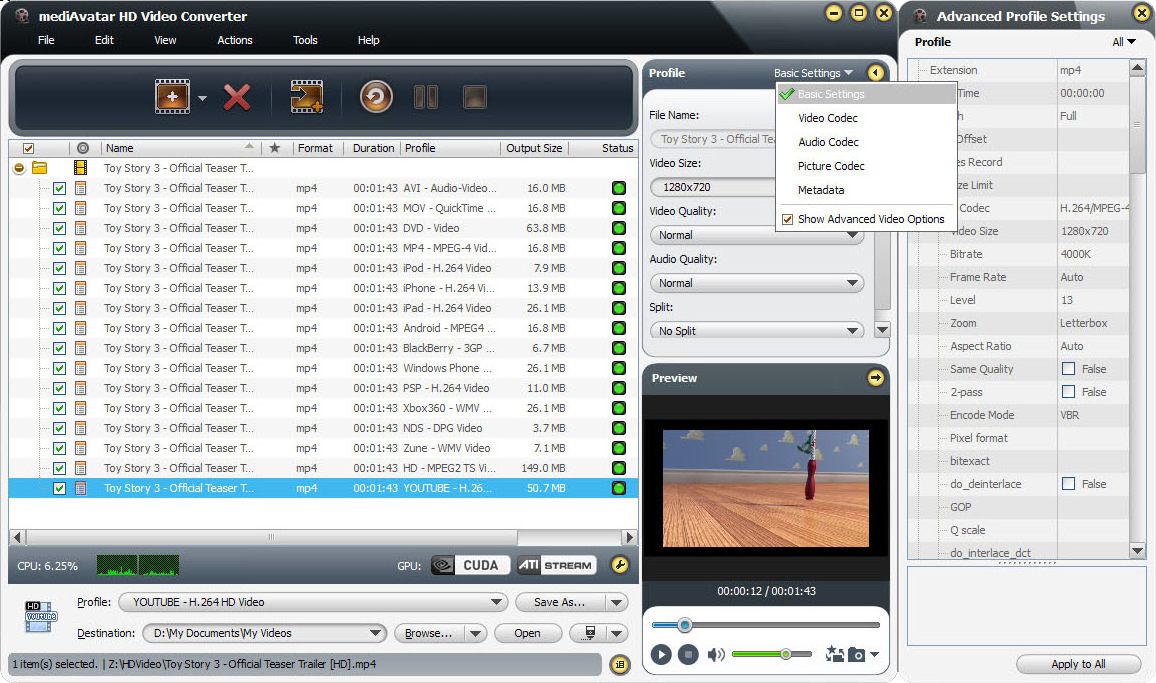Click the status bar log icon
Viewport: 1156px width, 683px height.
pyautogui.click(x=620, y=665)
